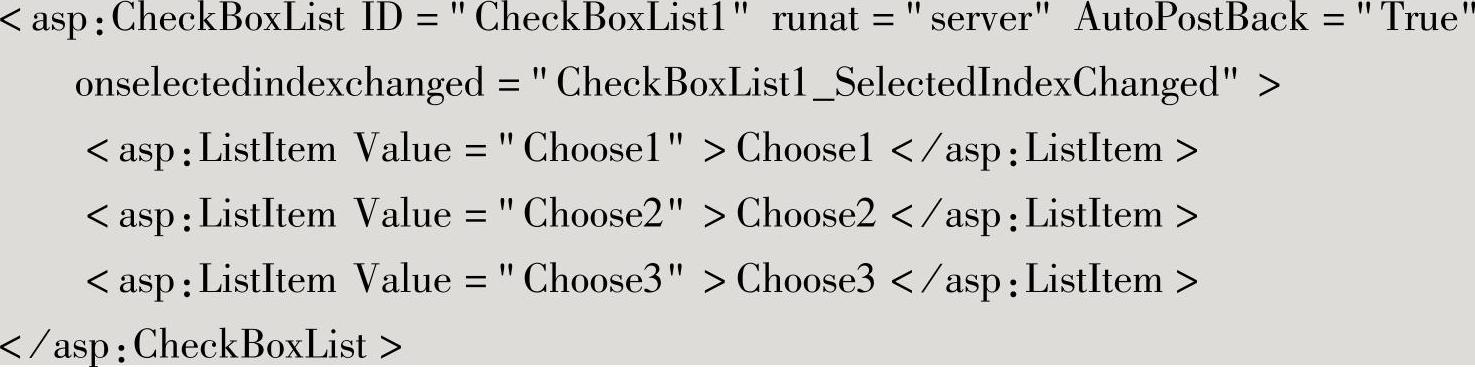Image resolution: width=1475 pixels, height=367 pixels.
Task: Click the onselectedindexchanged attribute name
Action: pyautogui.click(x=279, y=85)
